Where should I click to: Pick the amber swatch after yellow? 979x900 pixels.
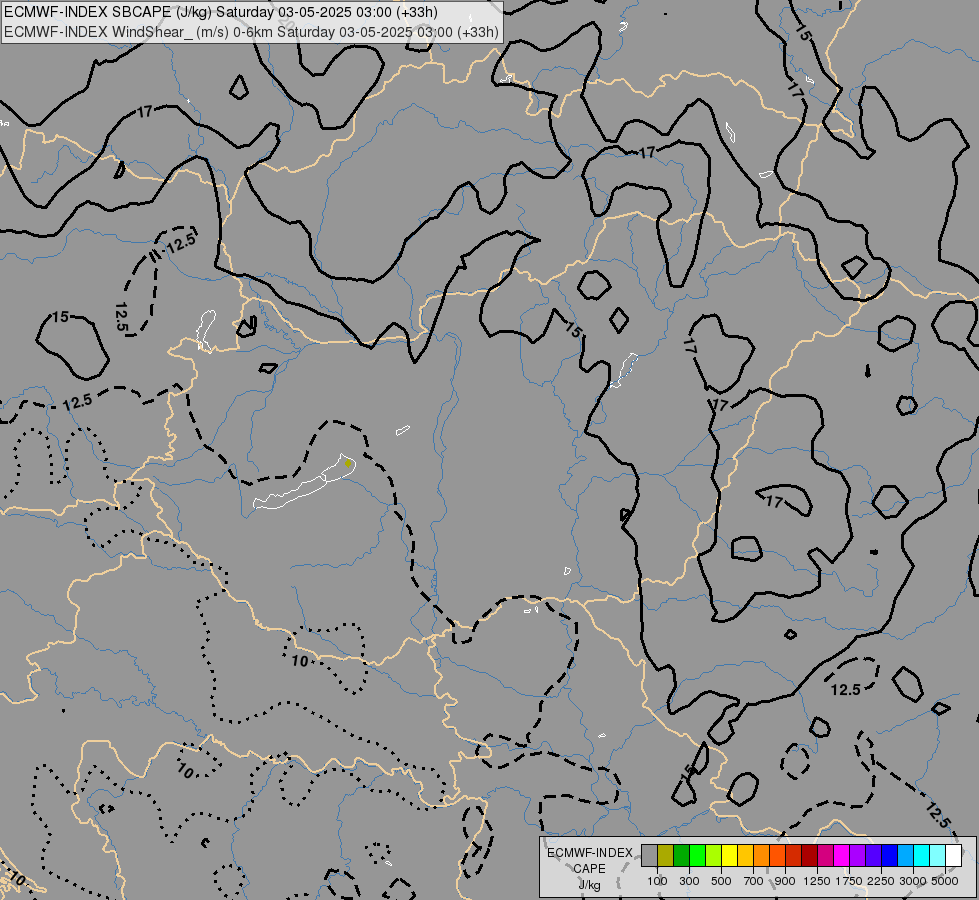pyautogui.click(x=745, y=855)
